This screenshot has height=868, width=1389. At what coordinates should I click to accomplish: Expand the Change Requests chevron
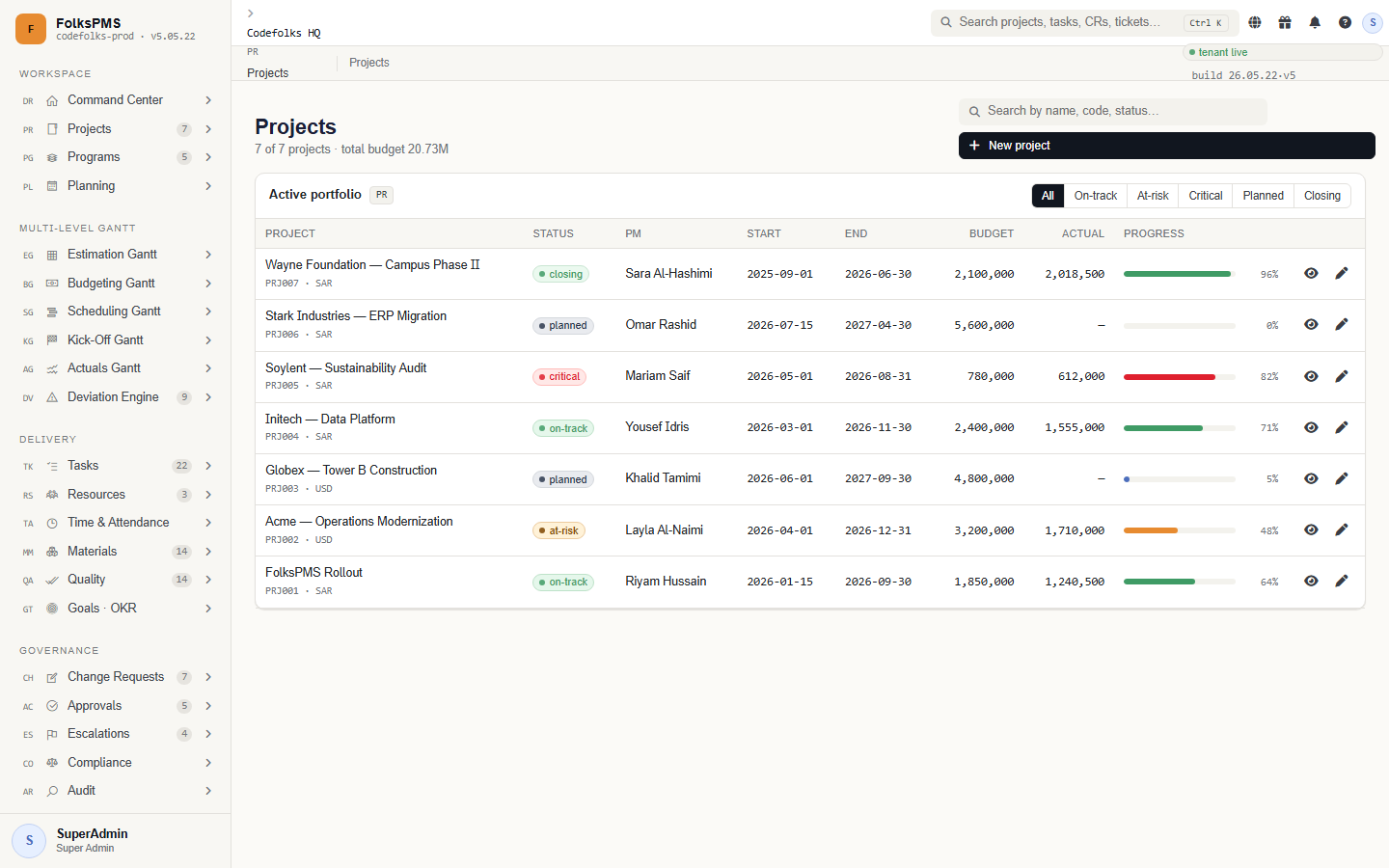tap(208, 677)
